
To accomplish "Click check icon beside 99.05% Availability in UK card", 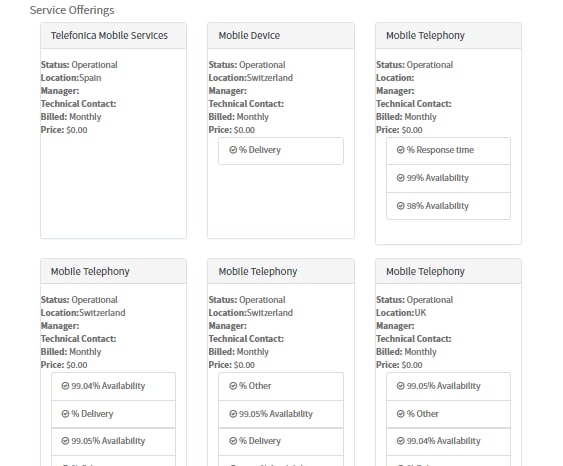I will pyautogui.click(x=401, y=386).
